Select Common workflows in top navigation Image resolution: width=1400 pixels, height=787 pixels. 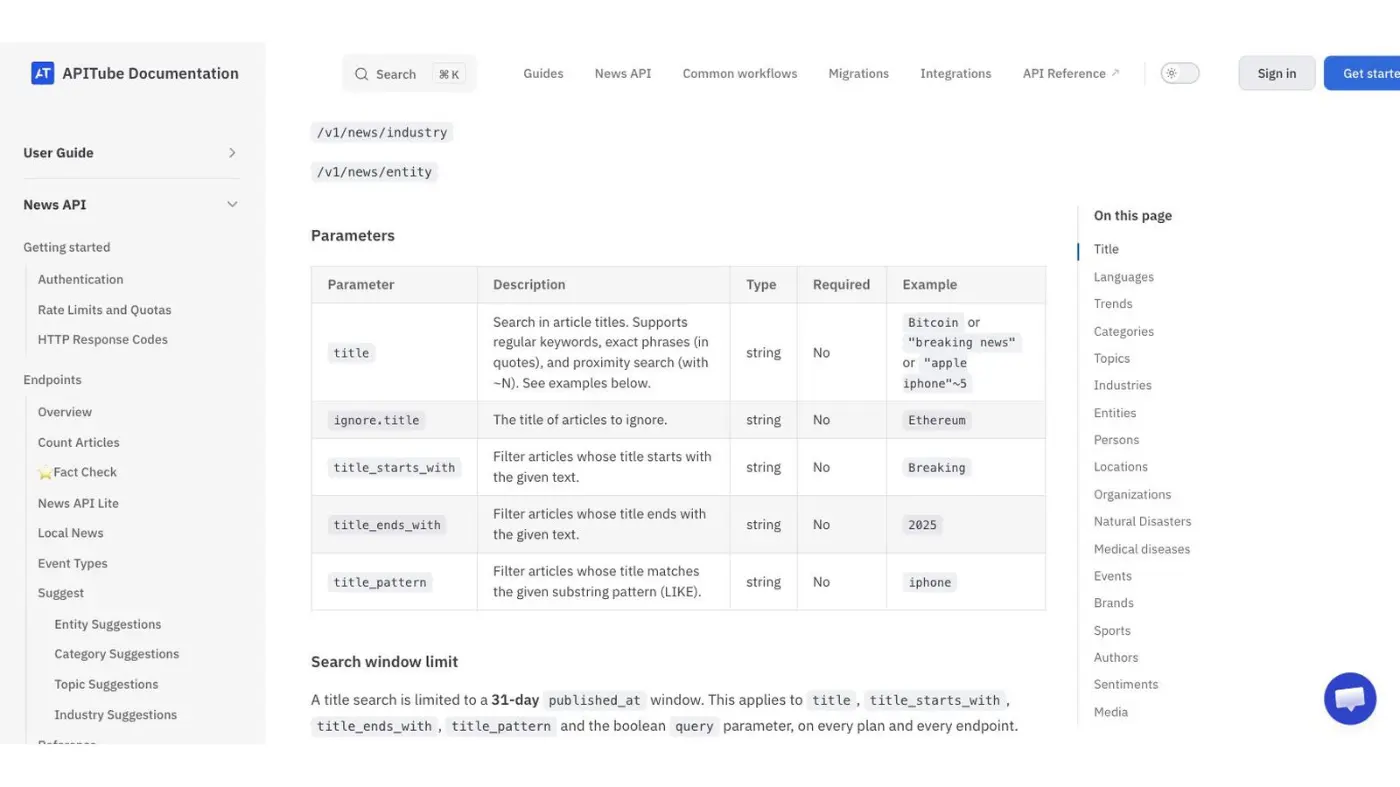click(740, 73)
